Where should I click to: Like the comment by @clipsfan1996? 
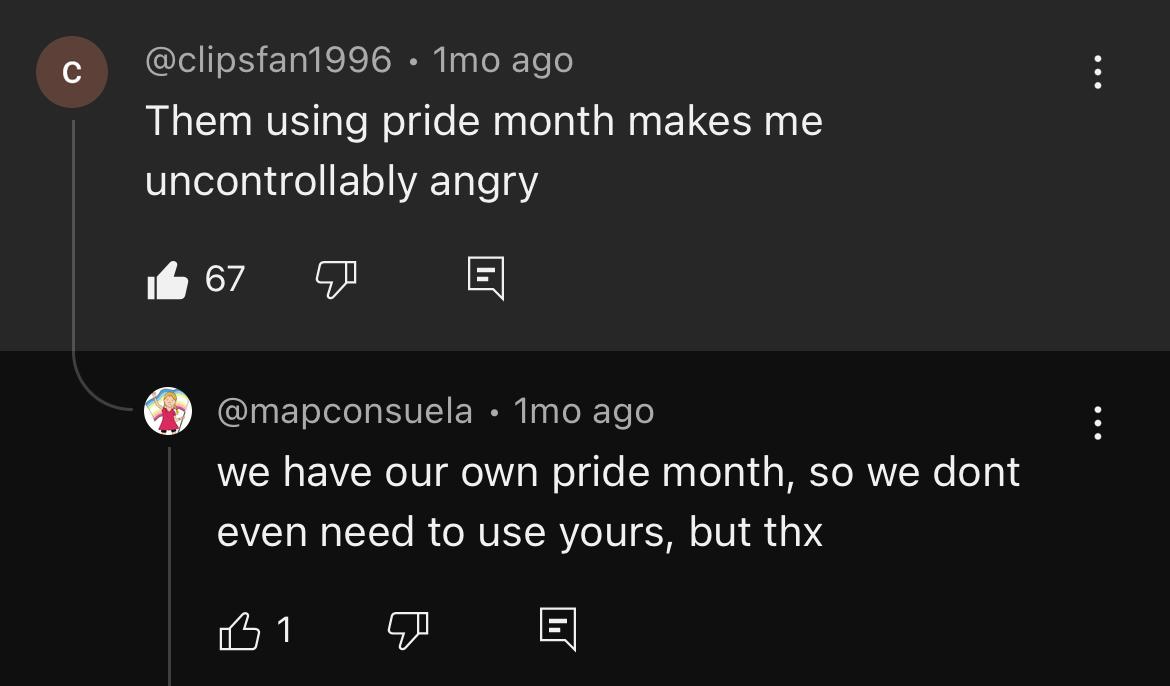(167, 280)
